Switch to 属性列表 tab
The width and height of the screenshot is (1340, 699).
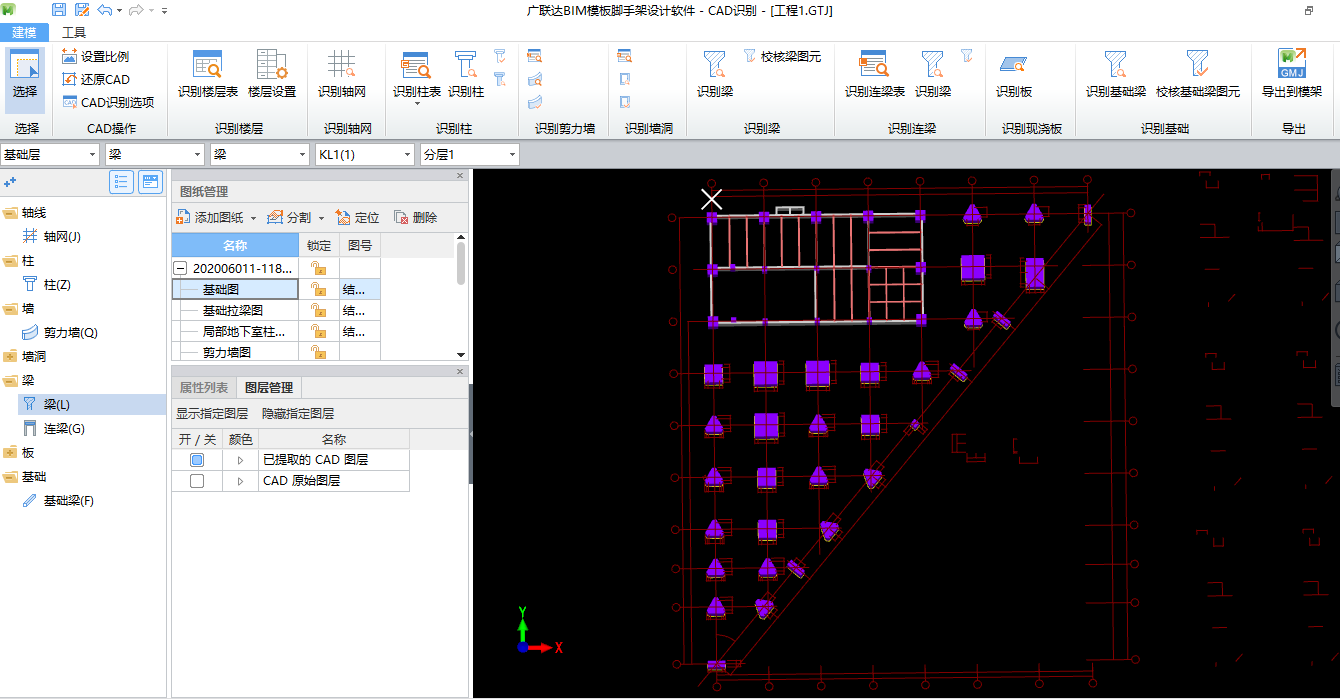pyautogui.click(x=204, y=387)
